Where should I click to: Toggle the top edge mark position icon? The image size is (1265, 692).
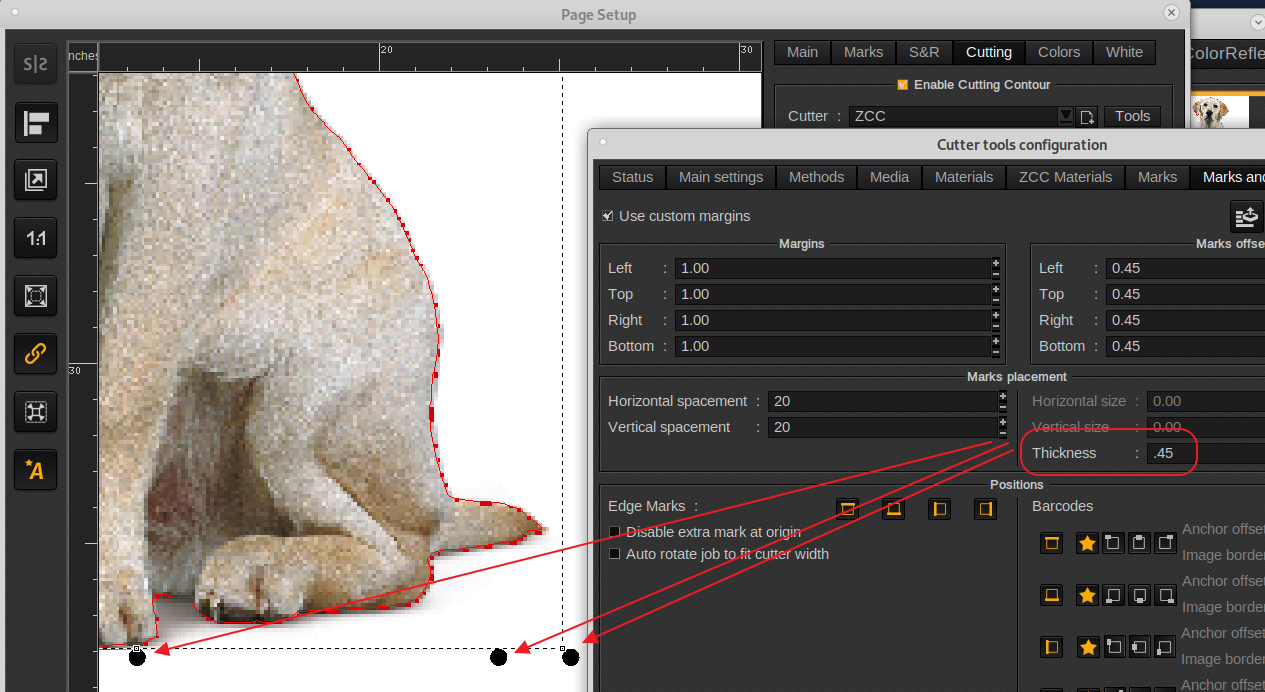click(848, 509)
